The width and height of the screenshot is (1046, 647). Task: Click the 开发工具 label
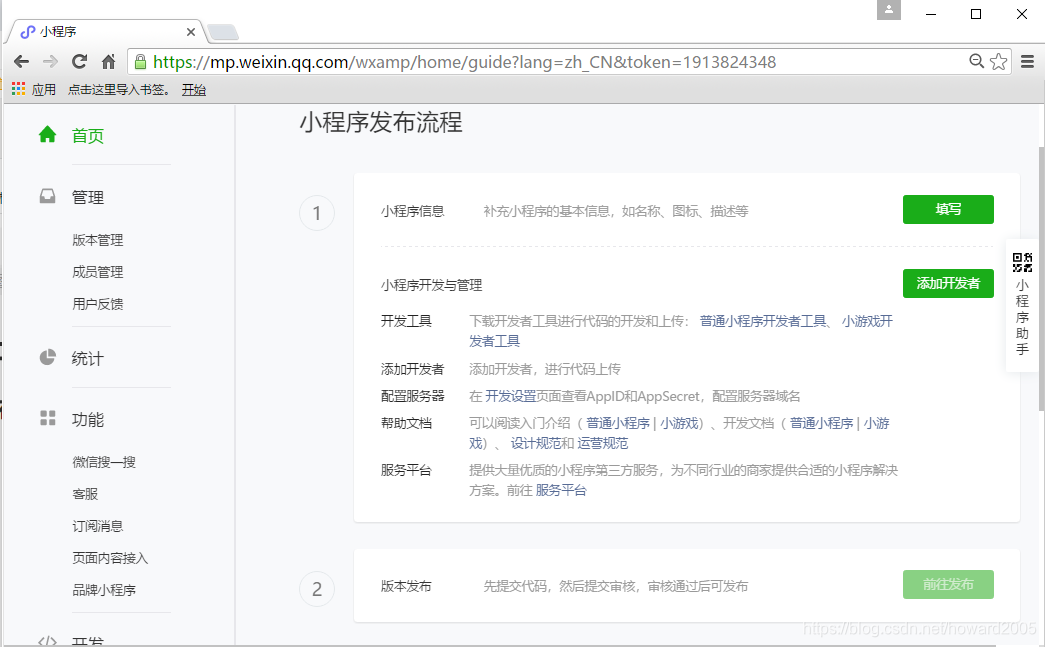point(406,321)
